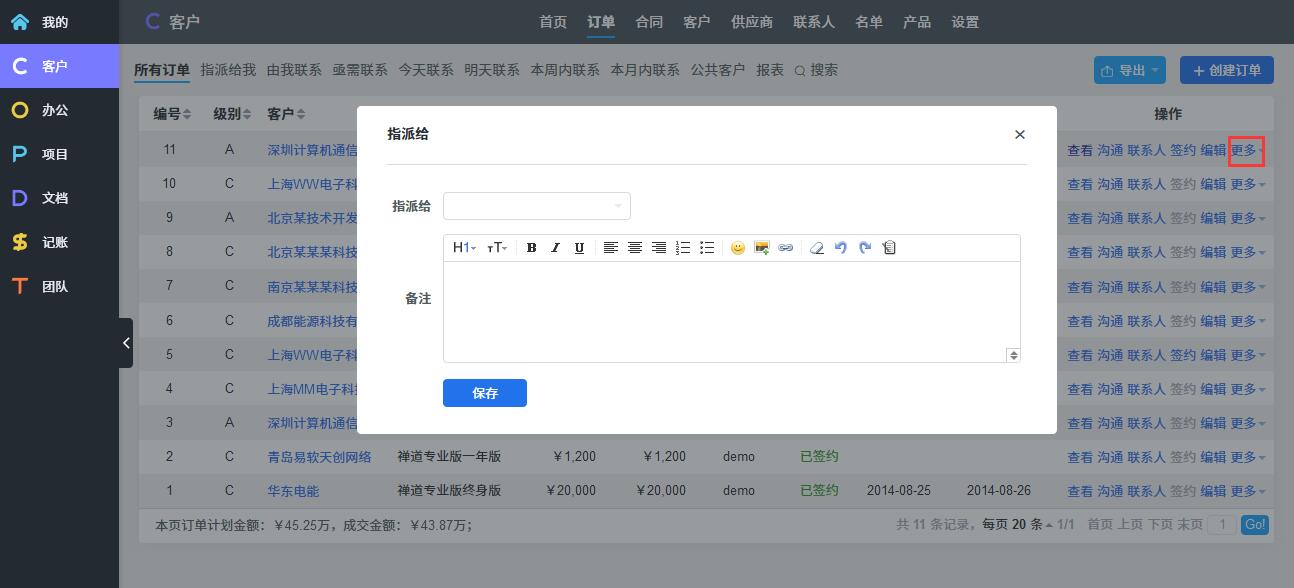Screen dimensions: 1294x588
Task: Create an ordered numbered list
Action: (x=683, y=248)
